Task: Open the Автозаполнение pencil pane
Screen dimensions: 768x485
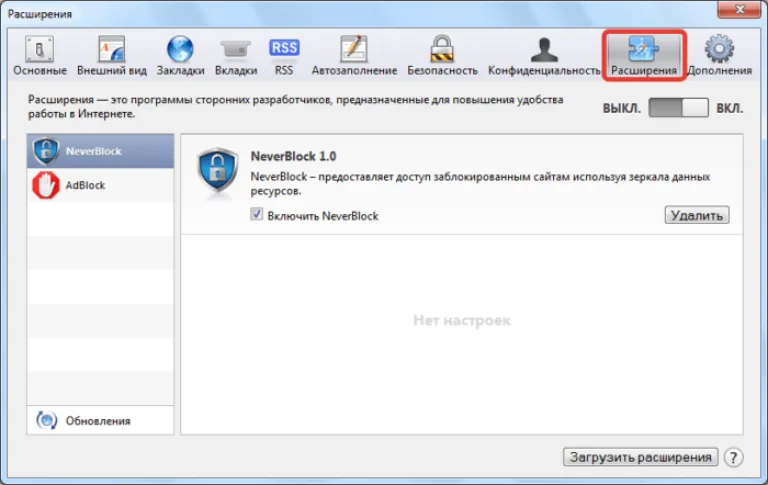Action: tap(354, 55)
